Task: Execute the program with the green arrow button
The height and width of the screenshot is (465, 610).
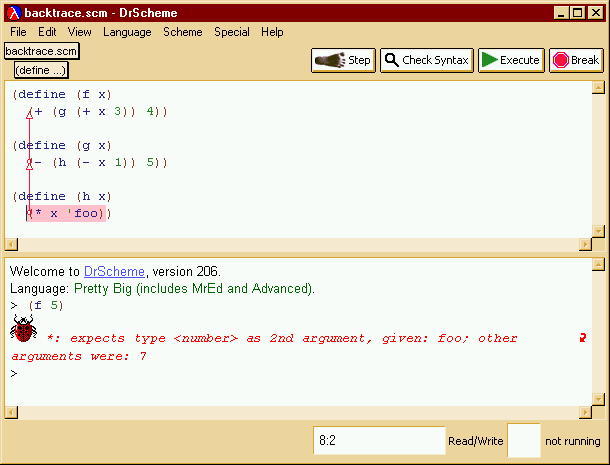Action: coord(511,60)
